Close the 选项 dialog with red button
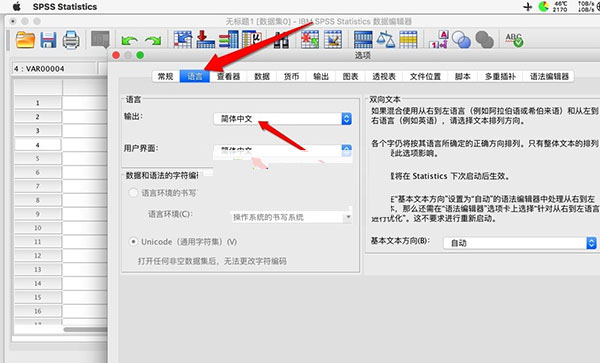The width and height of the screenshot is (600, 363). (x=116, y=55)
